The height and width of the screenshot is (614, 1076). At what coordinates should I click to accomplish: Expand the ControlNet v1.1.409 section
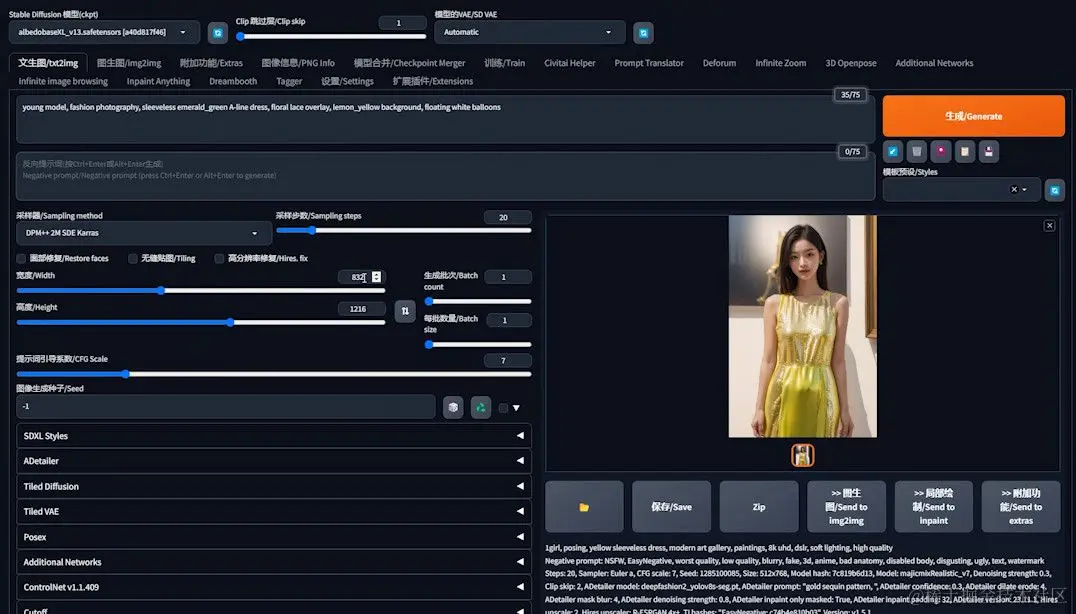click(x=274, y=587)
